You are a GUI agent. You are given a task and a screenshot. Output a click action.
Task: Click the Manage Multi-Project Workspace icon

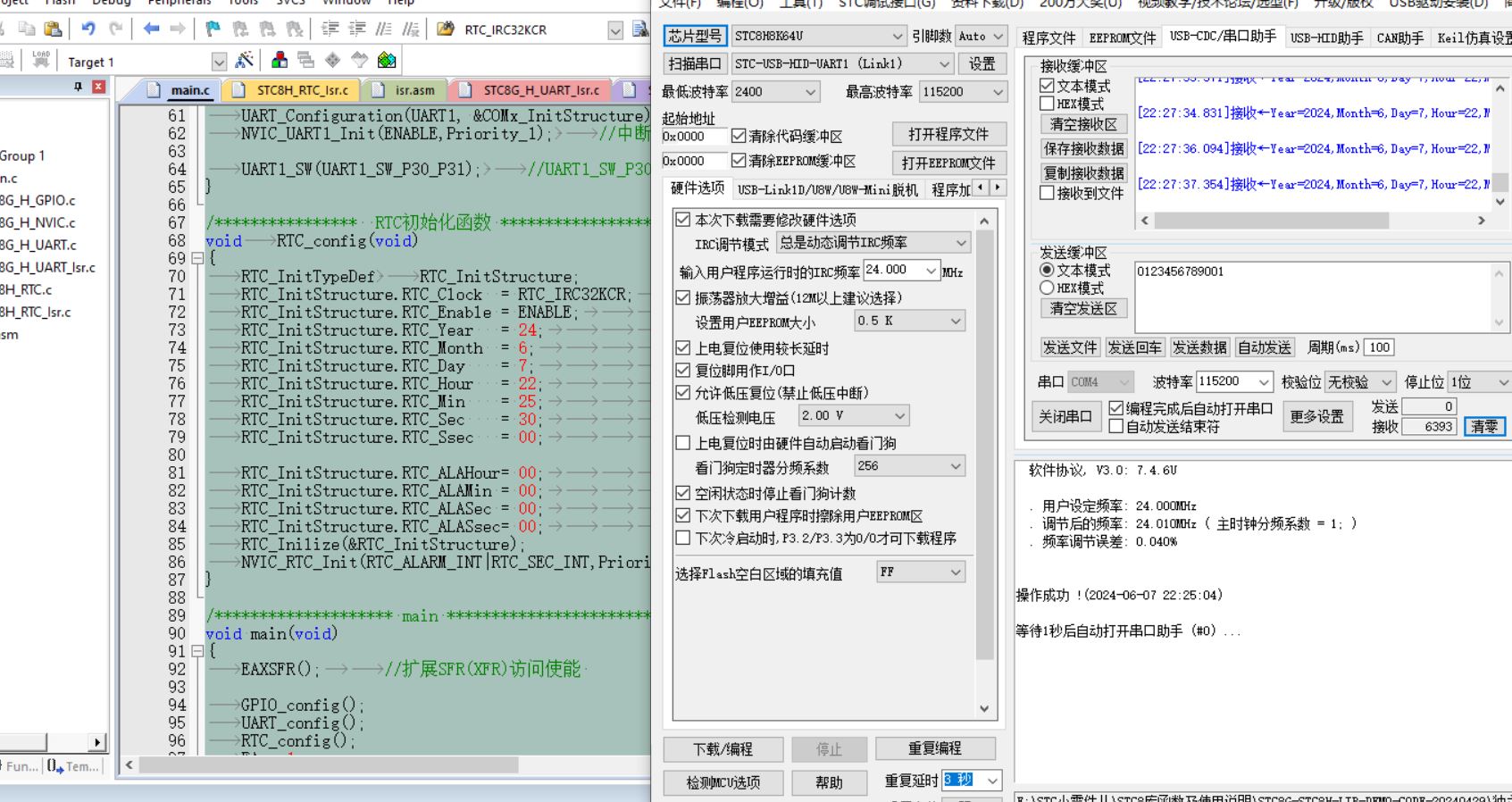point(306,60)
